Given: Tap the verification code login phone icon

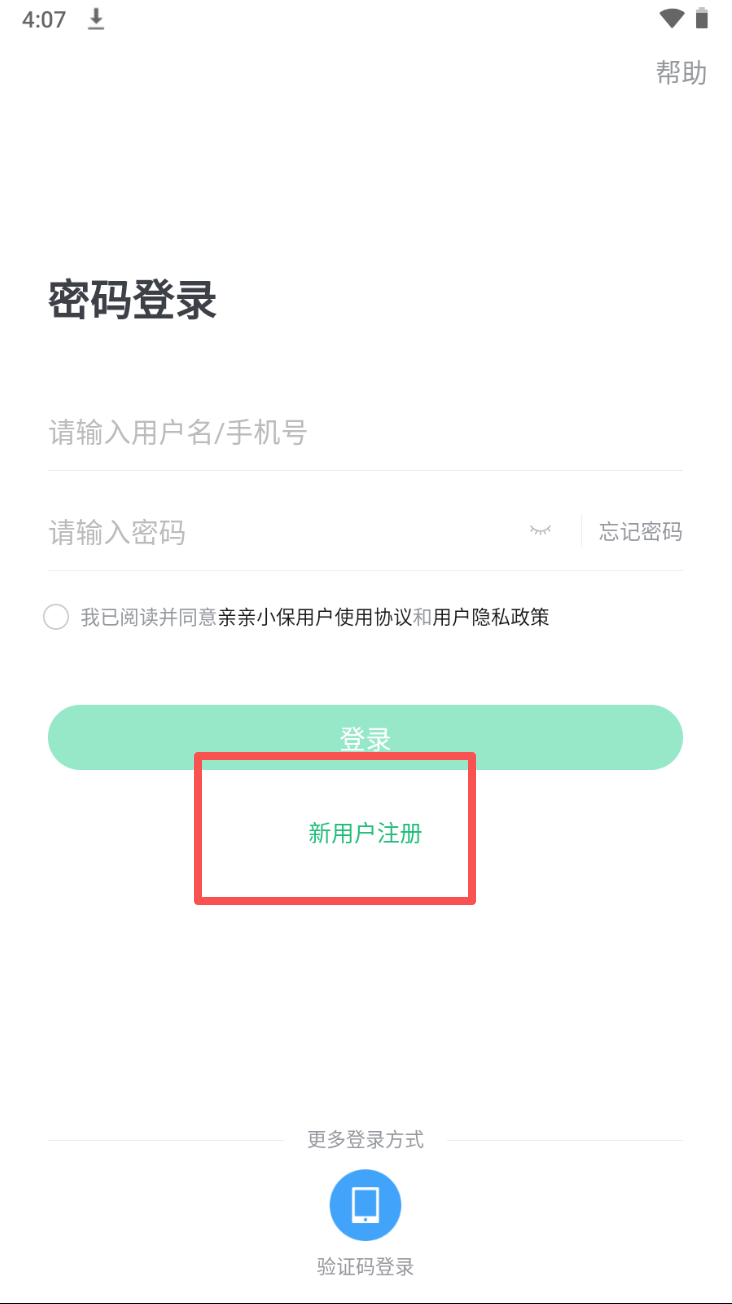Looking at the screenshot, I should click(365, 1205).
